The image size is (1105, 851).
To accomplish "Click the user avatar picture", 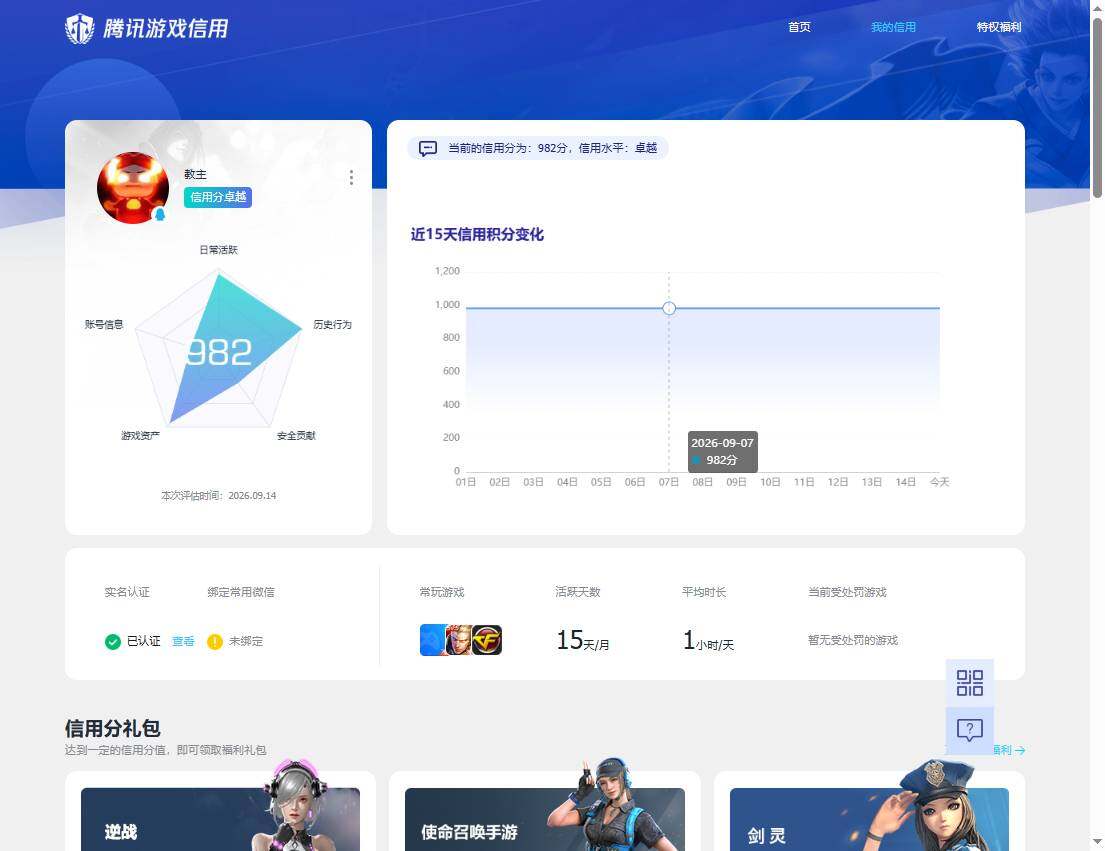I will tap(133, 187).
